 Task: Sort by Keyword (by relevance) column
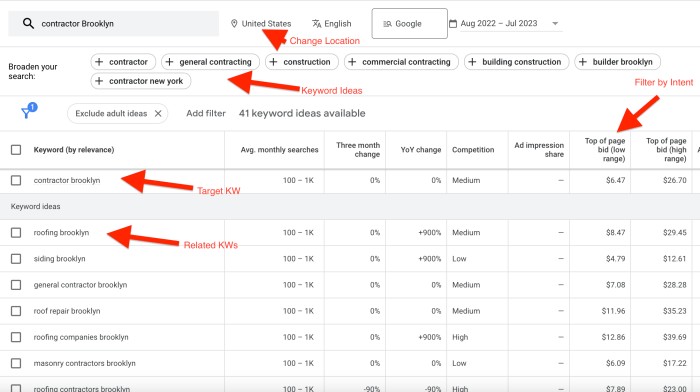coord(74,150)
